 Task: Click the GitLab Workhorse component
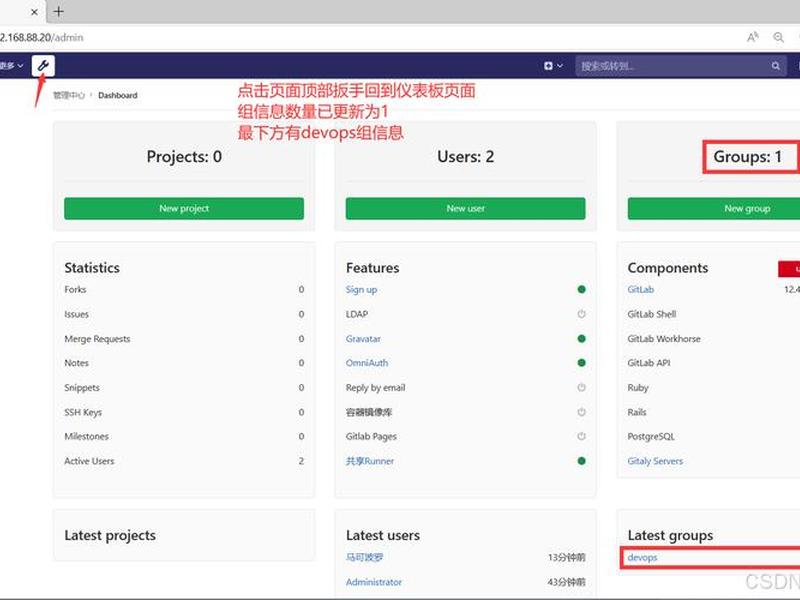(664, 338)
